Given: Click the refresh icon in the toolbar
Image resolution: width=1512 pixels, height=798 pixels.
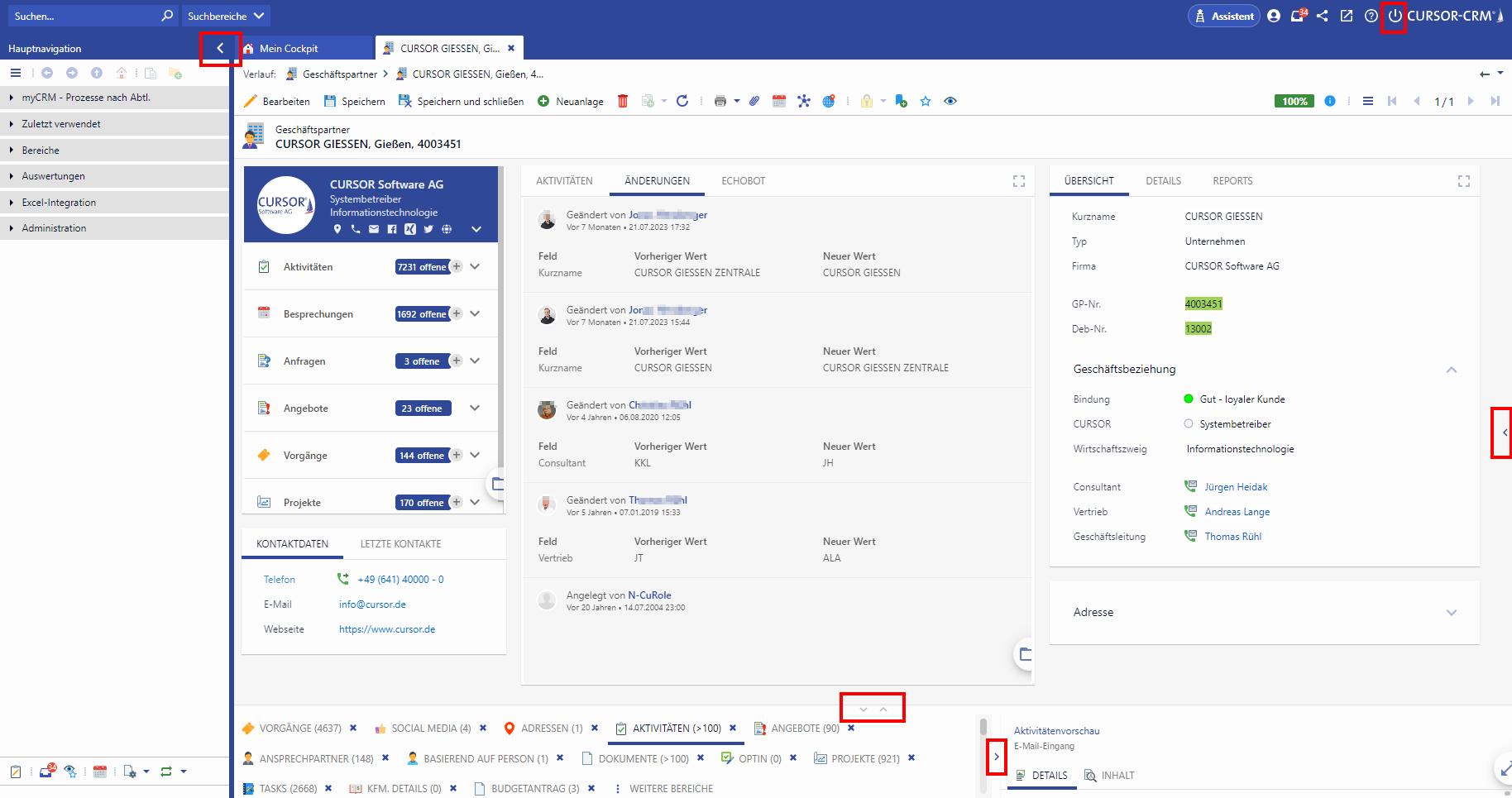Looking at the screenshot, I should pyautogui.click(x=682, y=101).
